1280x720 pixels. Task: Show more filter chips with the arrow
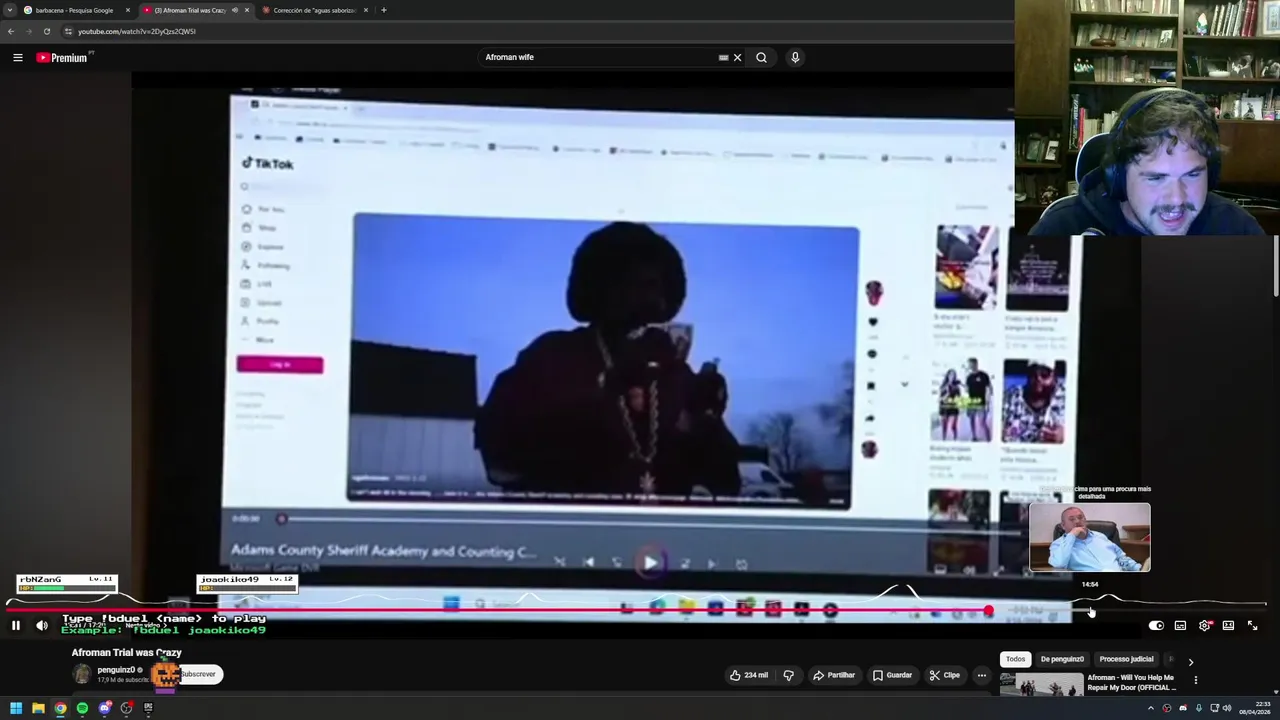click(x=1190, y=661)
